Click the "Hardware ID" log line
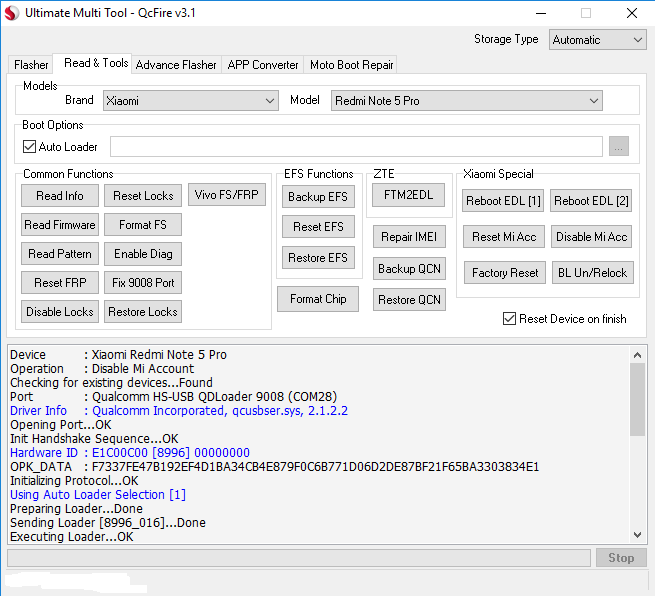Screen dimensions: 655x596 (130, 453)
